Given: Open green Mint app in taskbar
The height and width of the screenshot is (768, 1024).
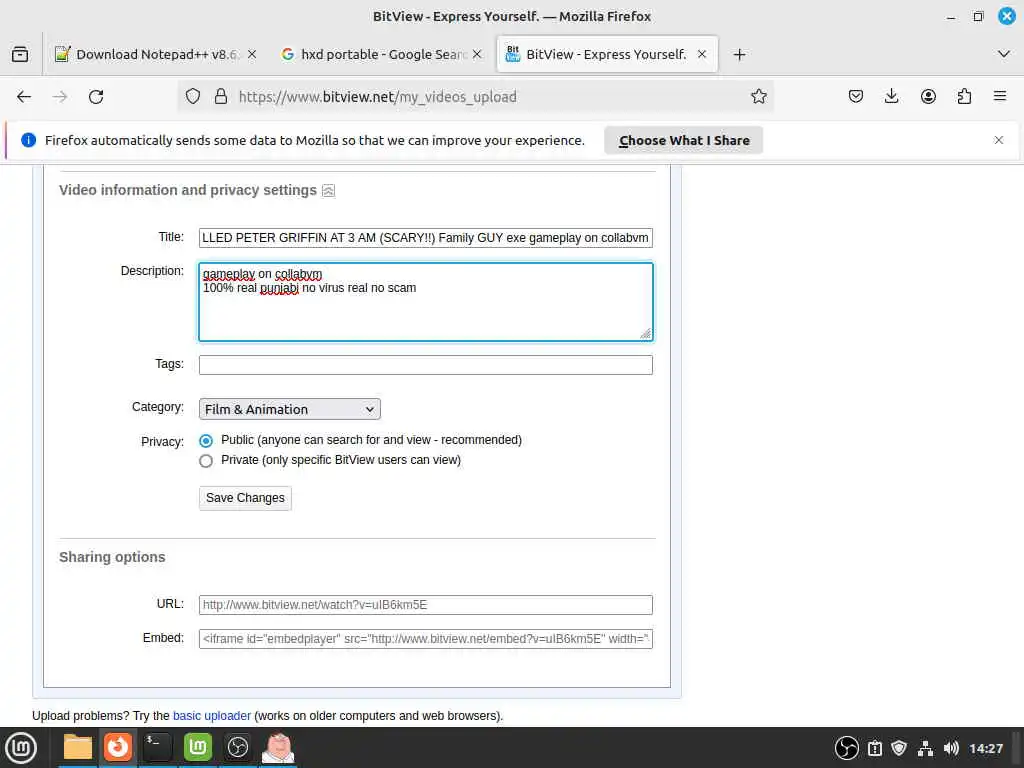Looking at the screenshot, I should pyautogui.click(x=198, y=748).
